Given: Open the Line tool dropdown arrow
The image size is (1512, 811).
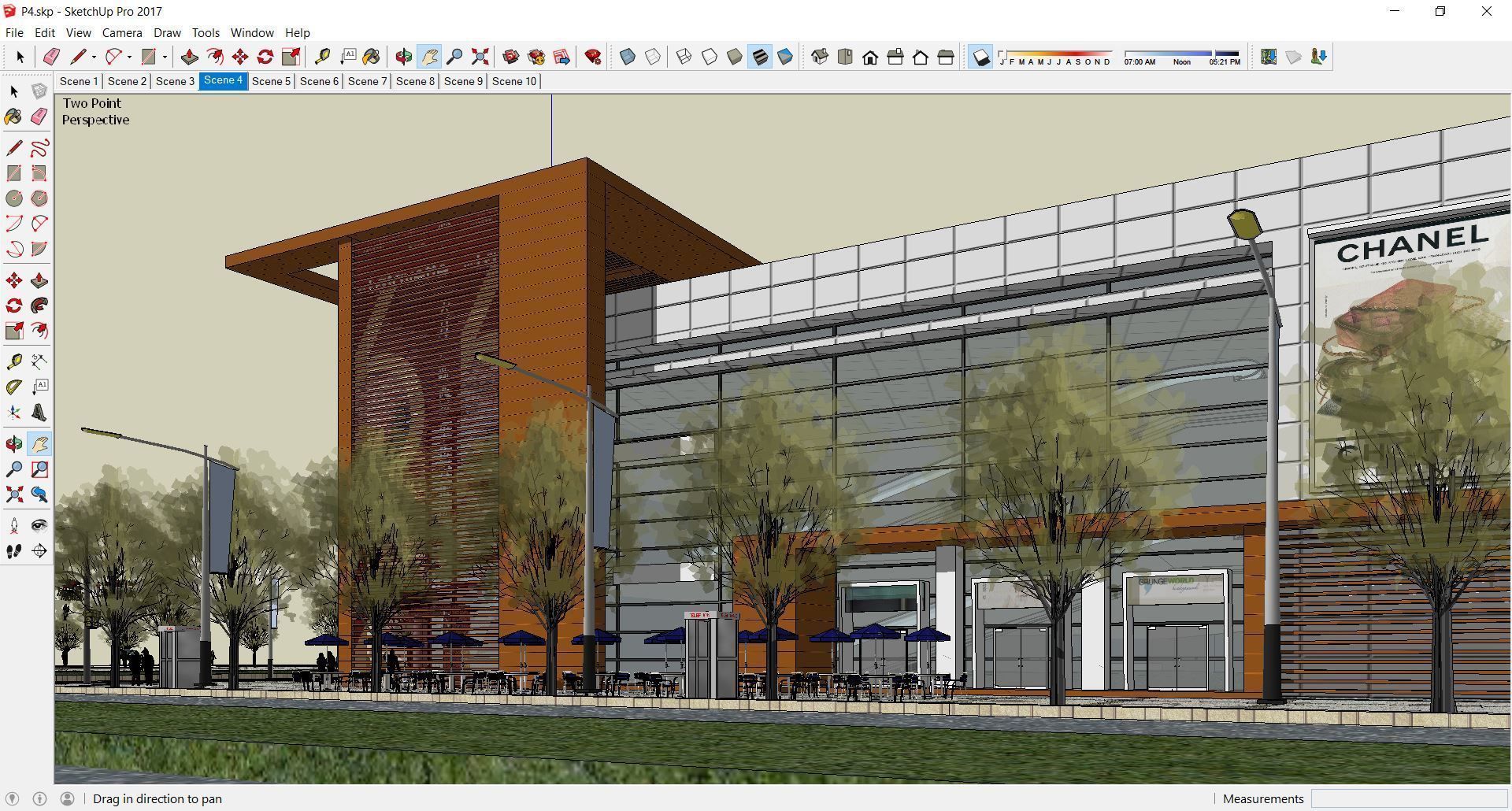Looking at the screenshot, I should pos(92,56).
